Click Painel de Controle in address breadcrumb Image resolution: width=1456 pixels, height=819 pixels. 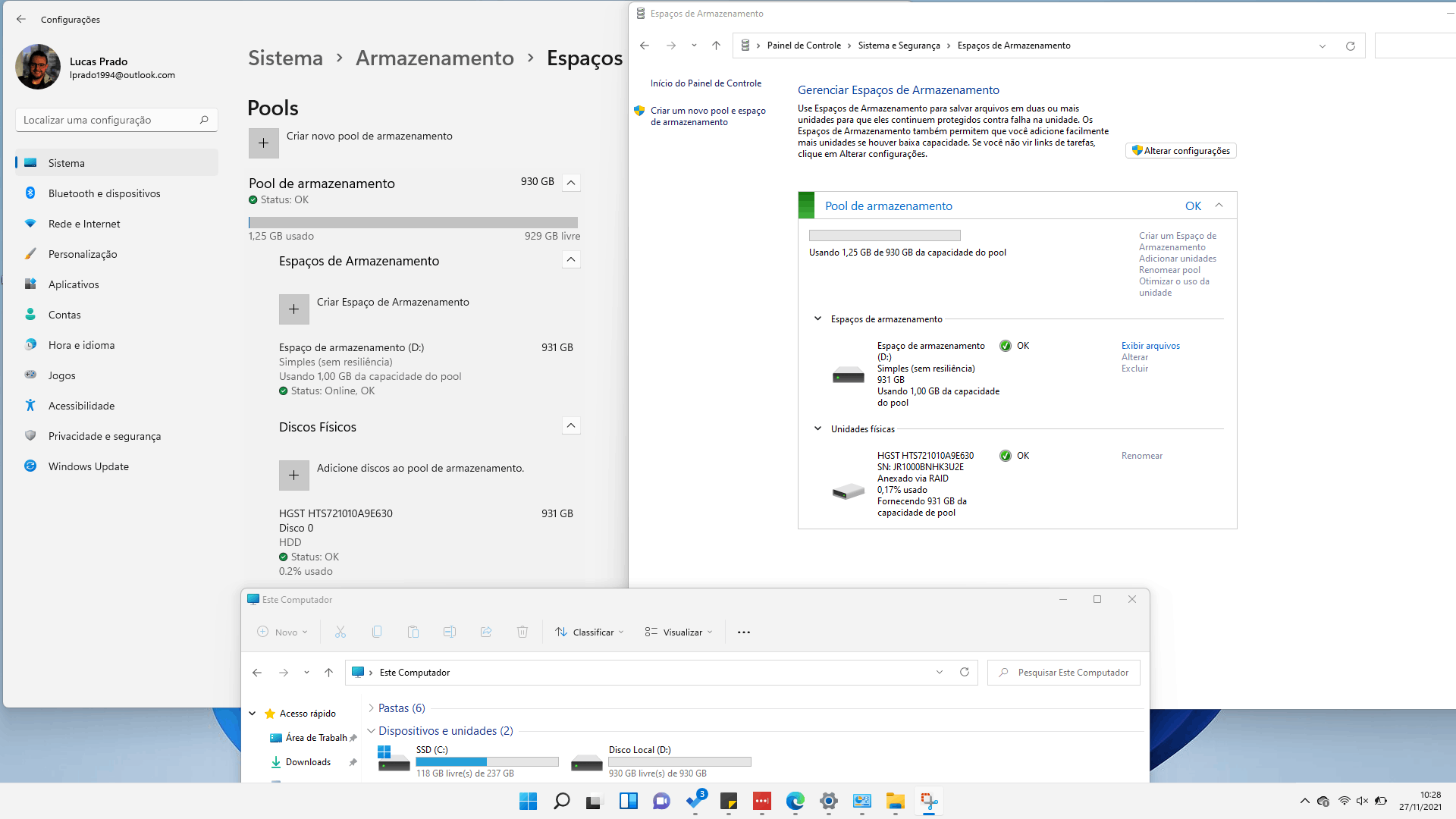point(804,45)
